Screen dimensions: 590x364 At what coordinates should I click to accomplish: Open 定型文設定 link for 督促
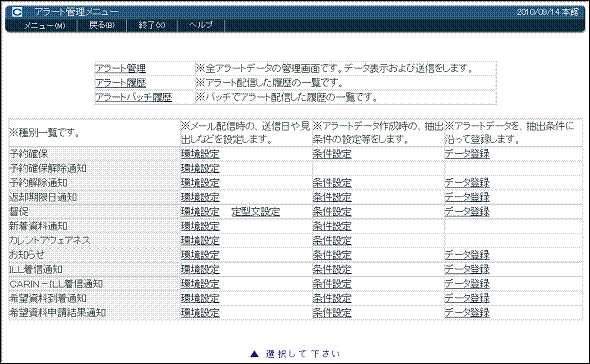[x=256, y=212]
